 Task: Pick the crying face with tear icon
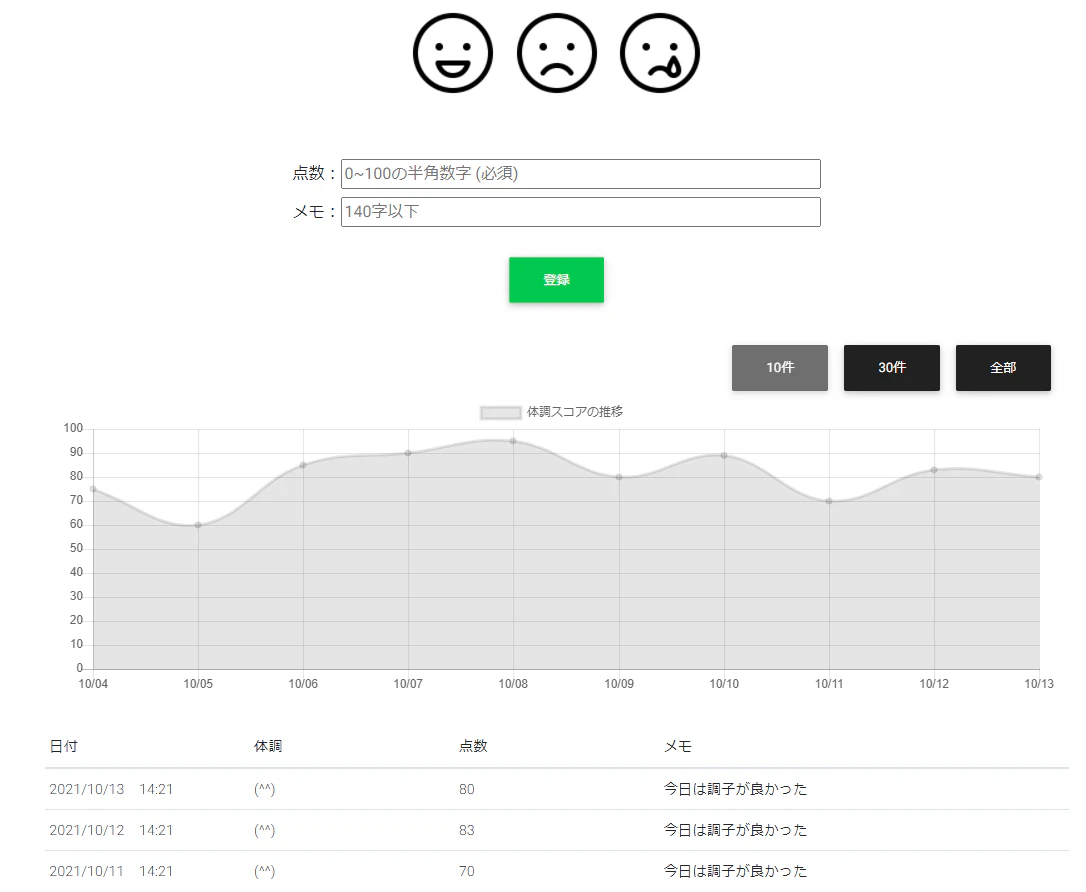coord(660,53)
